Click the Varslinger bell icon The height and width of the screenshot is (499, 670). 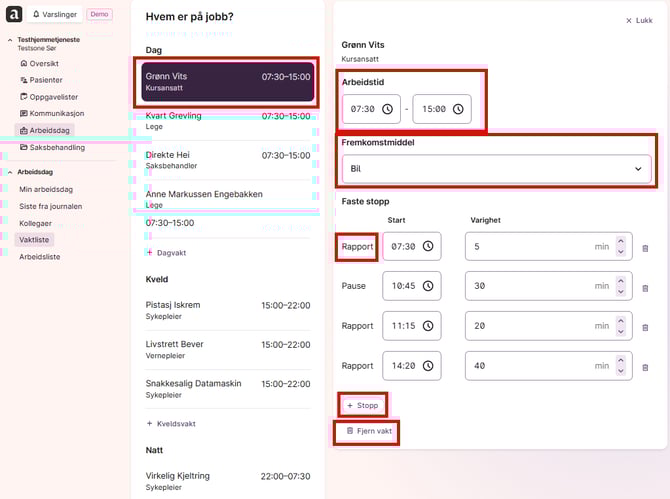click(37, 15)
